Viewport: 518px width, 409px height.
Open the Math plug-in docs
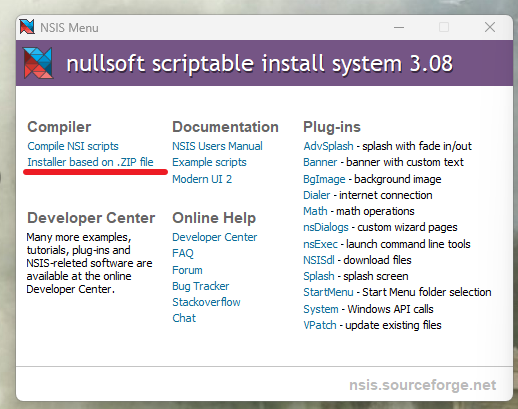click(x=315, y=211)
